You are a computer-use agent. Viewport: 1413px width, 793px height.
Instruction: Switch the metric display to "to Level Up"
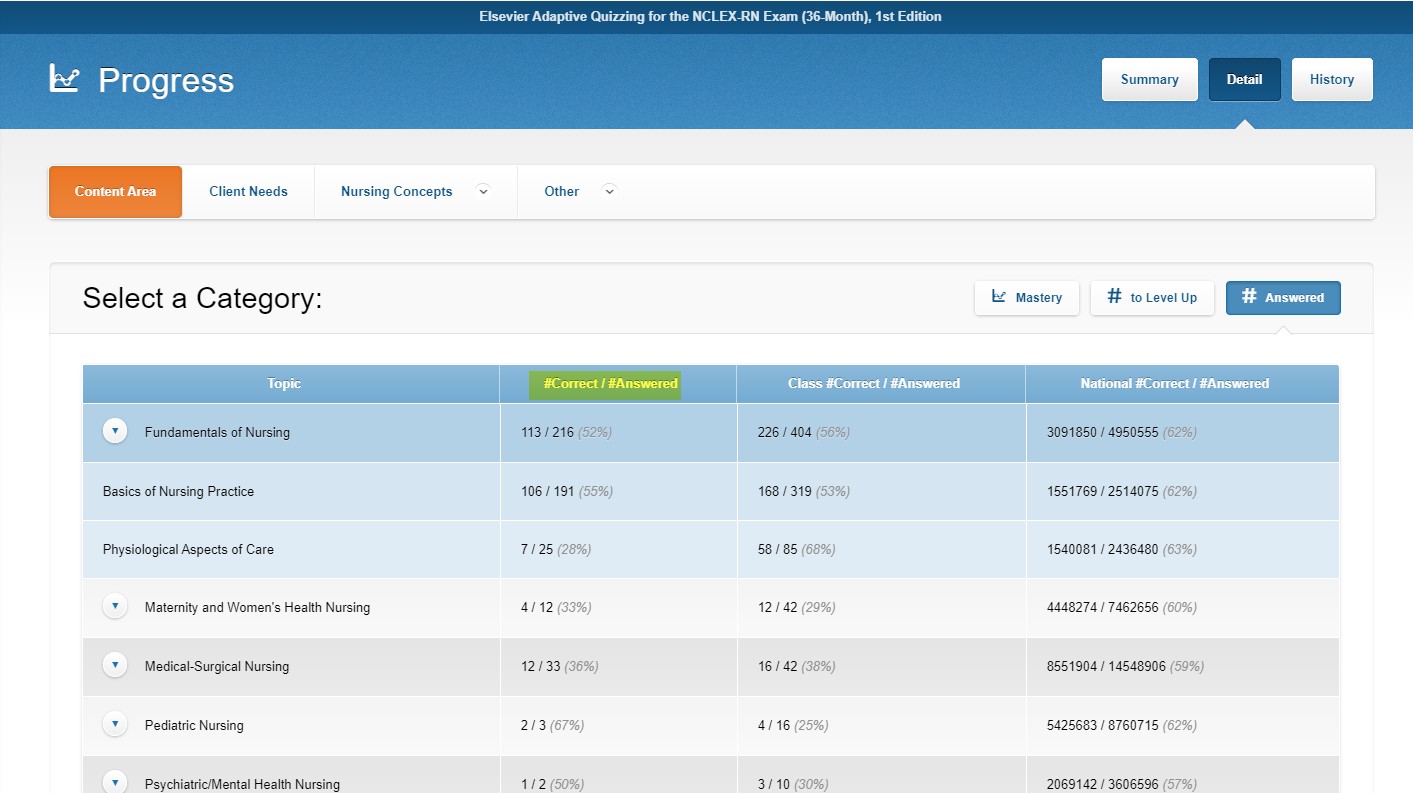point(1152,296)
